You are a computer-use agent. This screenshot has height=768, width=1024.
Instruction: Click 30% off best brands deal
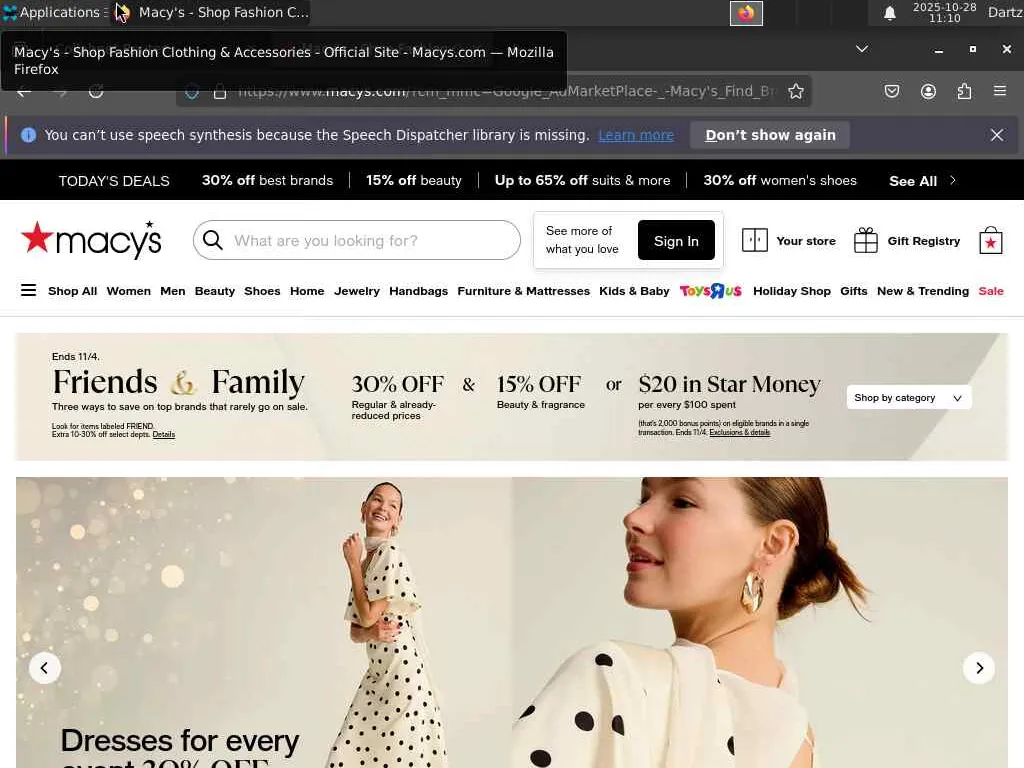pyautogui.click(x=267, y=180)
